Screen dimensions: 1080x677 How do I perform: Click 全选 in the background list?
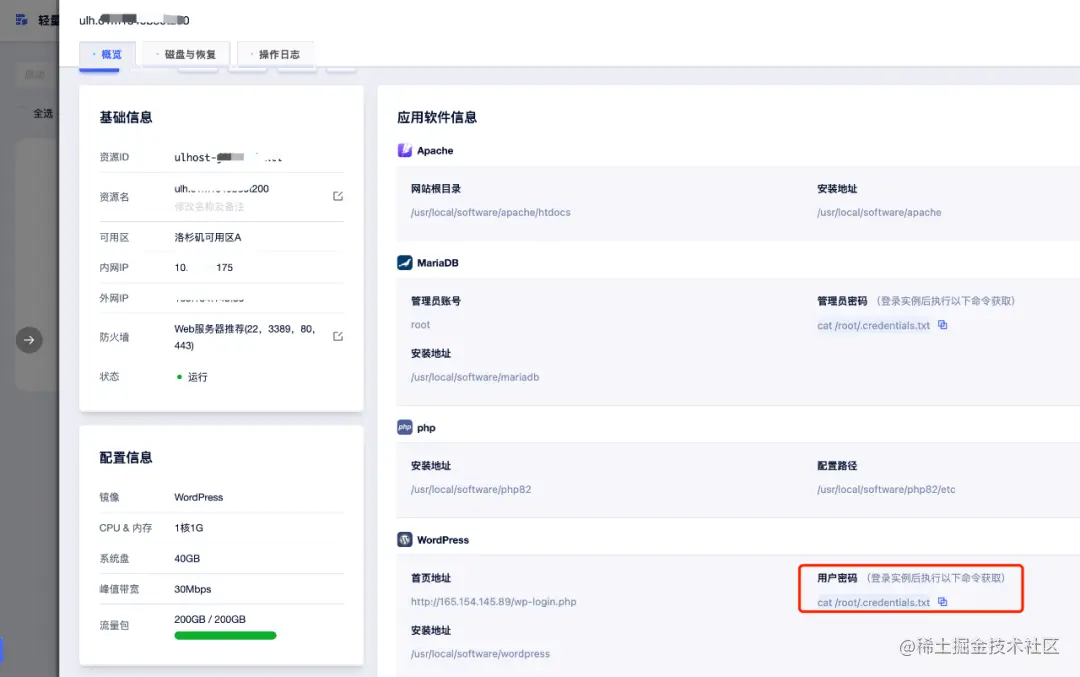point(43,113)
